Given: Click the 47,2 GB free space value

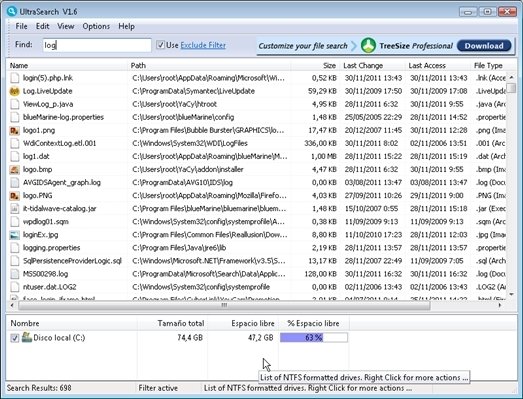Looking at the screenshot, I should 260,338.
